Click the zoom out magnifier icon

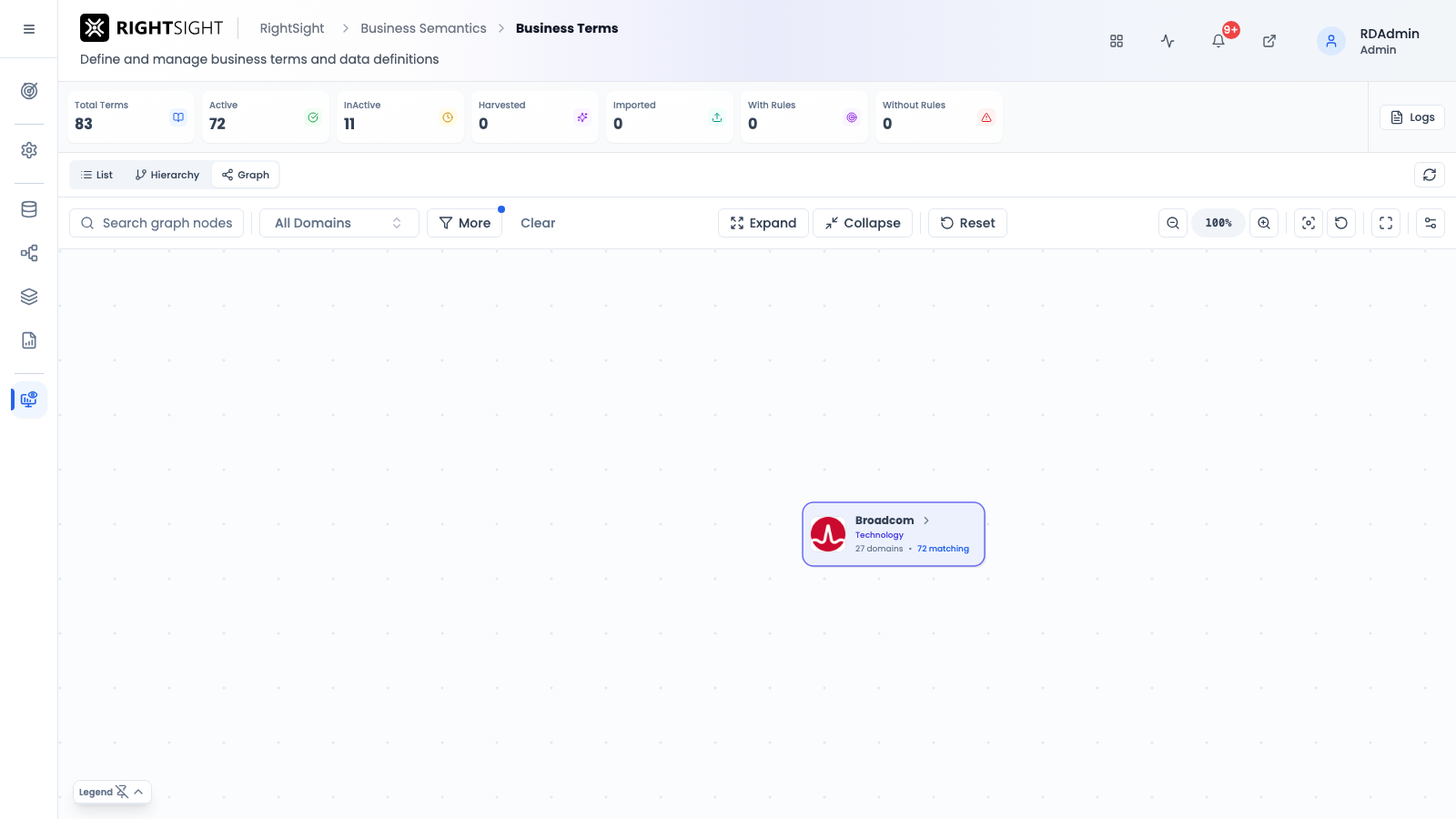(x=1173, y=223)
